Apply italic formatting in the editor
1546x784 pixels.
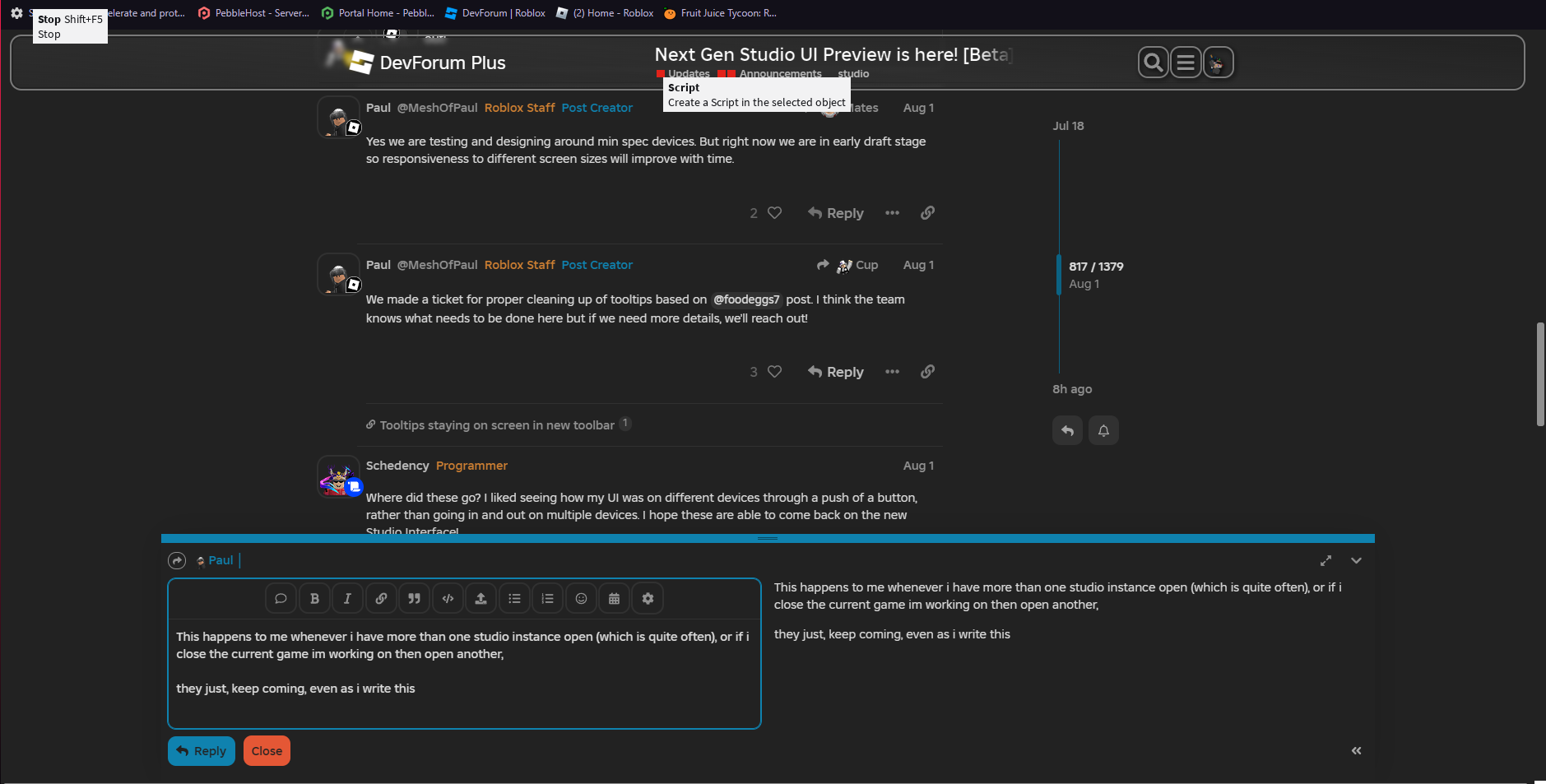pyautogui.click(x=347, y=598)
